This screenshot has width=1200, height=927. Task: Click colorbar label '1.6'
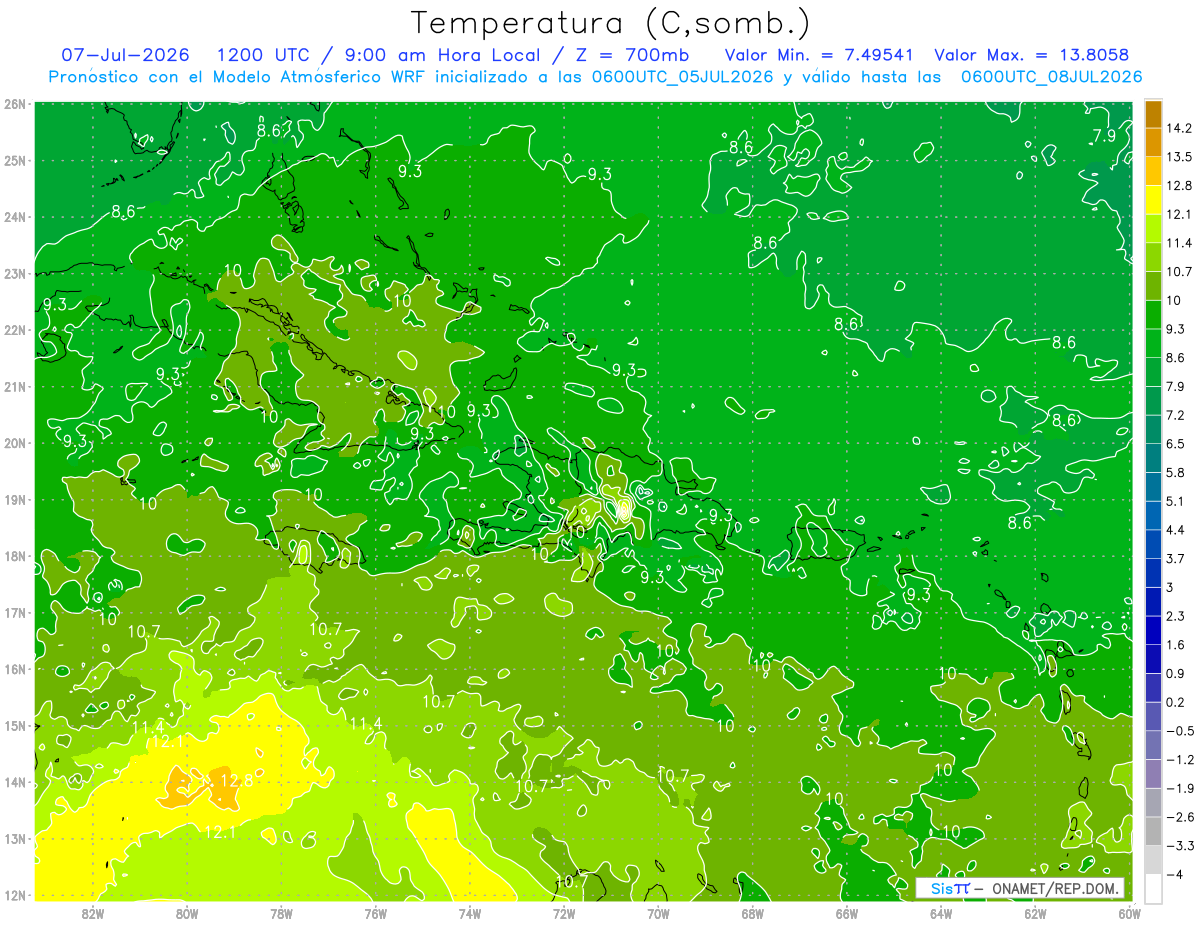(x=1176, y=645)
